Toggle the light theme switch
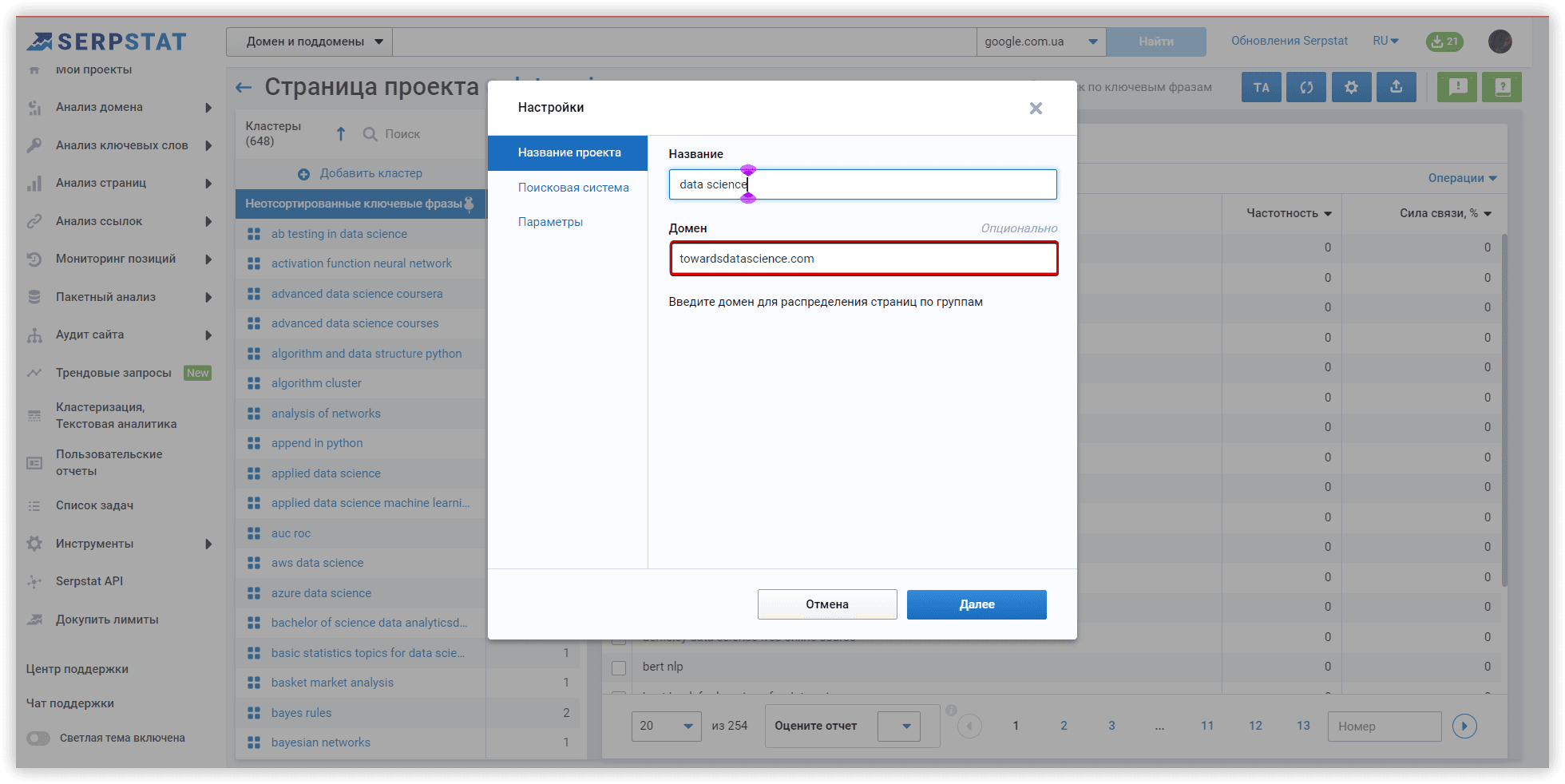 pyautogui.click(x=38, y=738)
